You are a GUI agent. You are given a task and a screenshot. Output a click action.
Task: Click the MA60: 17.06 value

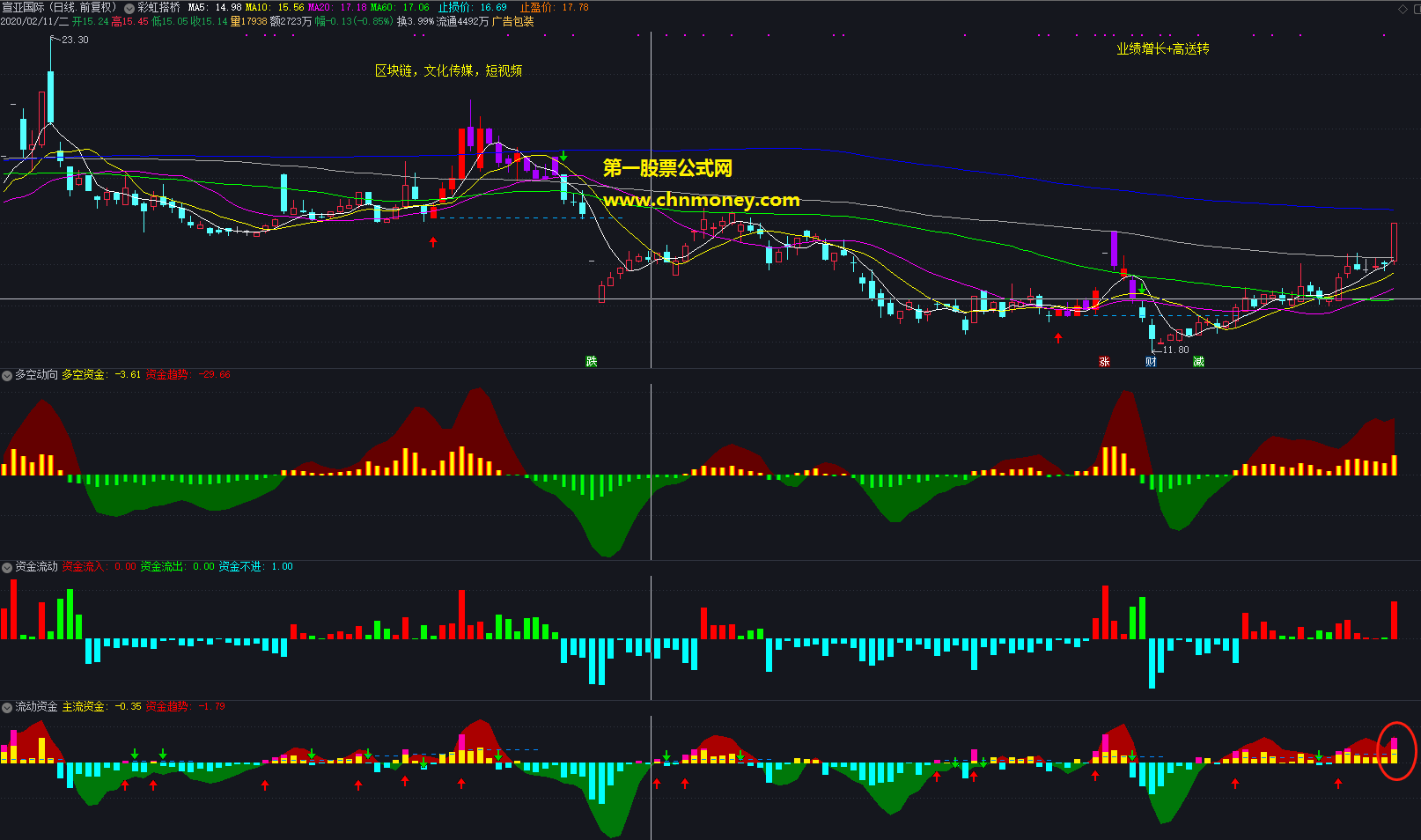400,7
